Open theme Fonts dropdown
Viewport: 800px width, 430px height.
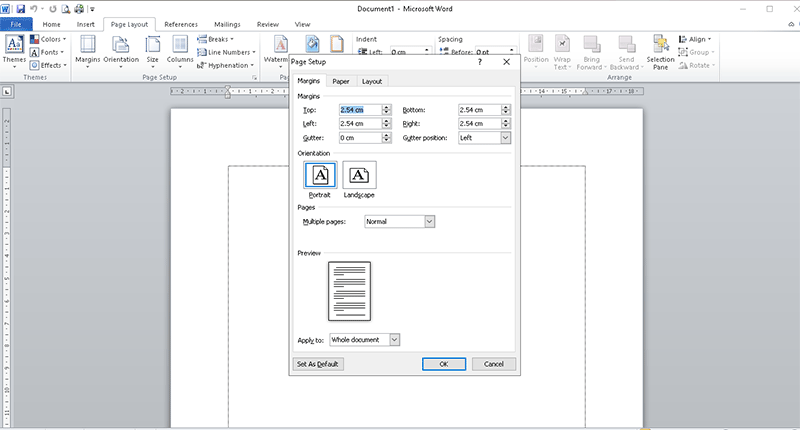point(47,52)
